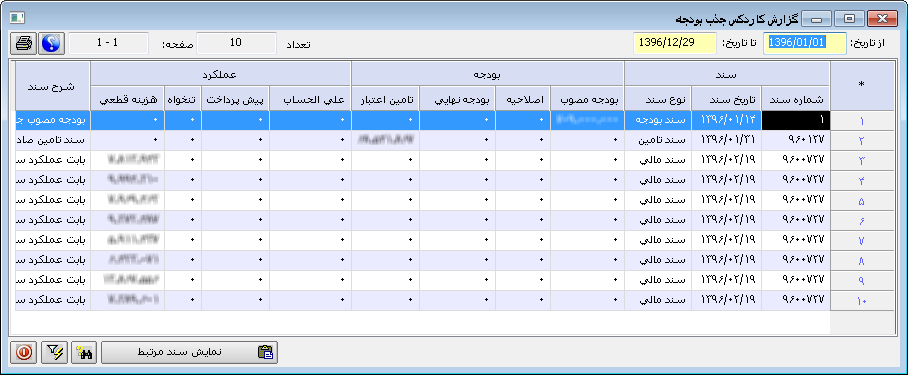Image resolution: width=908 pixels, height=375 pixels.
Task: Click the پیش پرداخت column header
Action: pos(236,99)
